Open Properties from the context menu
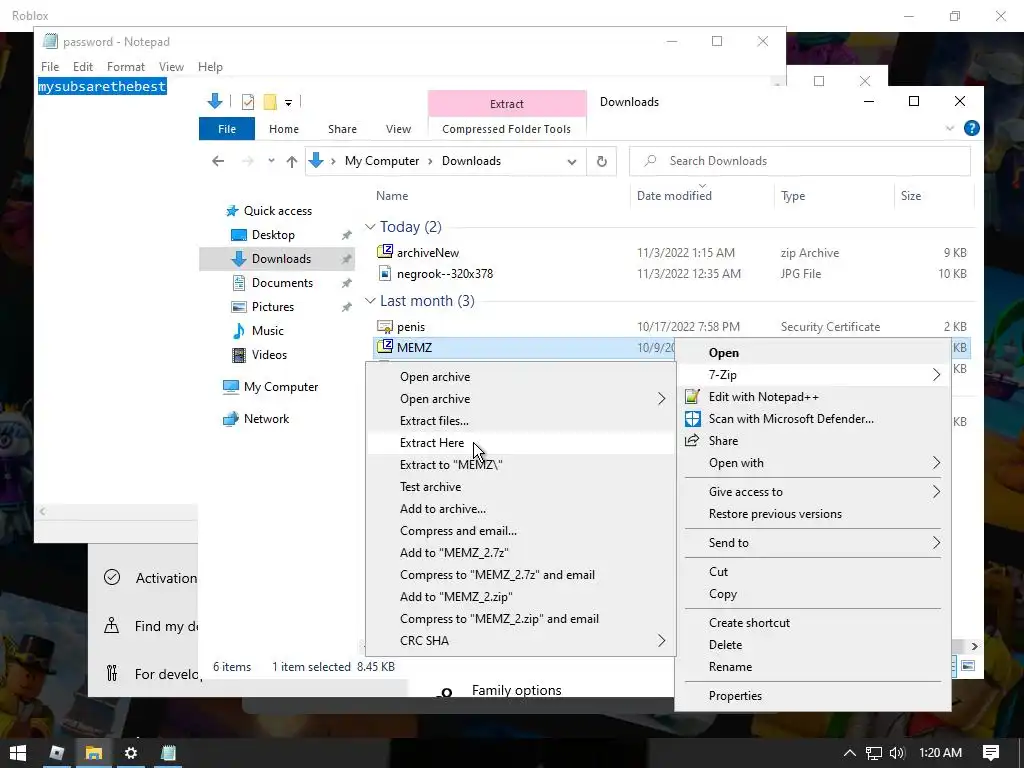This screenshot has width=1024, height=768. point(735,696)
